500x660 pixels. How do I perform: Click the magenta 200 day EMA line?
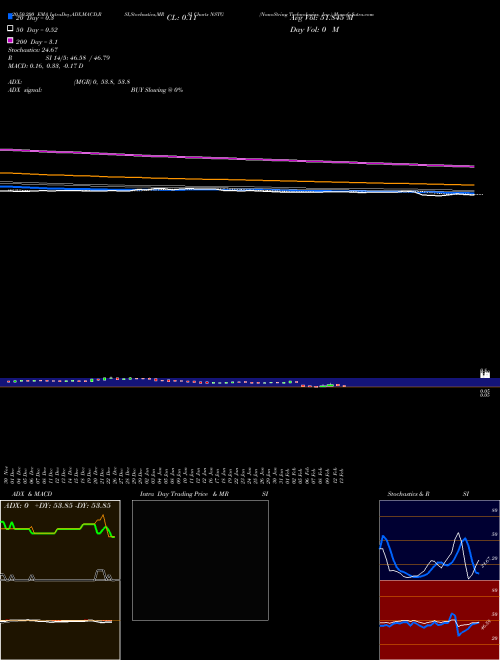tap(237, 158)
